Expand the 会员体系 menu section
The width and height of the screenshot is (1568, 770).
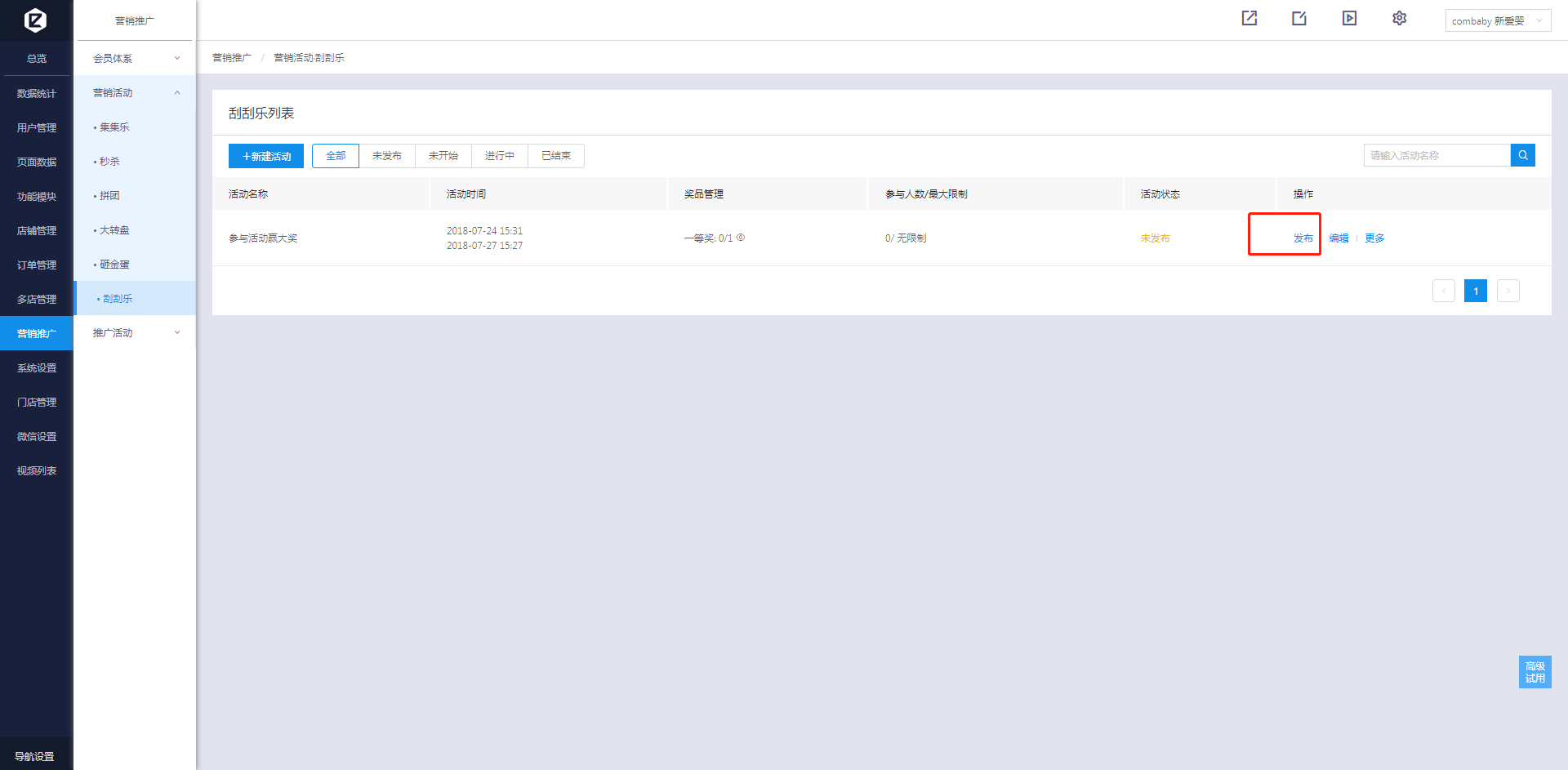click(135, 58)
